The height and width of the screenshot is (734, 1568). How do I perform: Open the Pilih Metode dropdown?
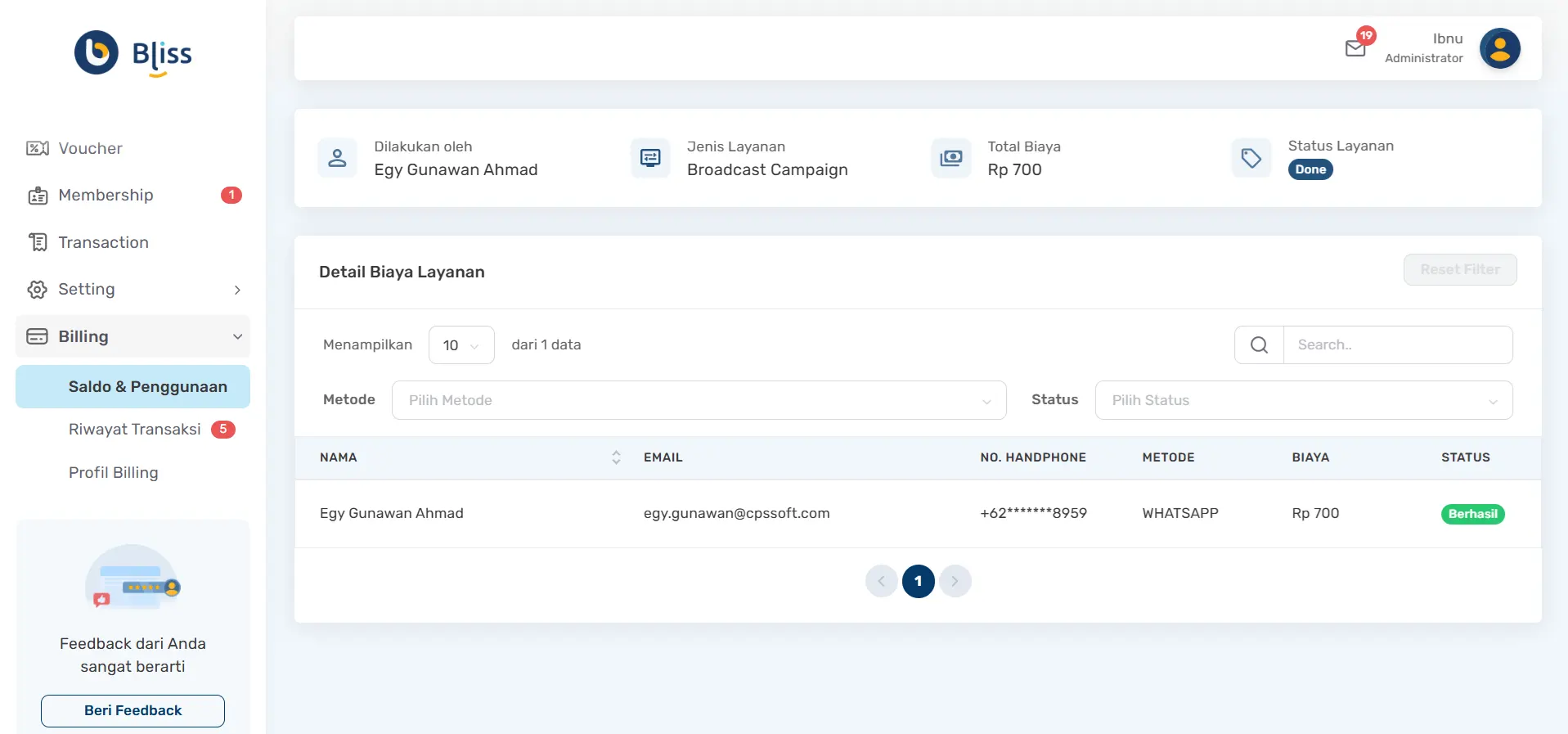(x=699, y=400)
